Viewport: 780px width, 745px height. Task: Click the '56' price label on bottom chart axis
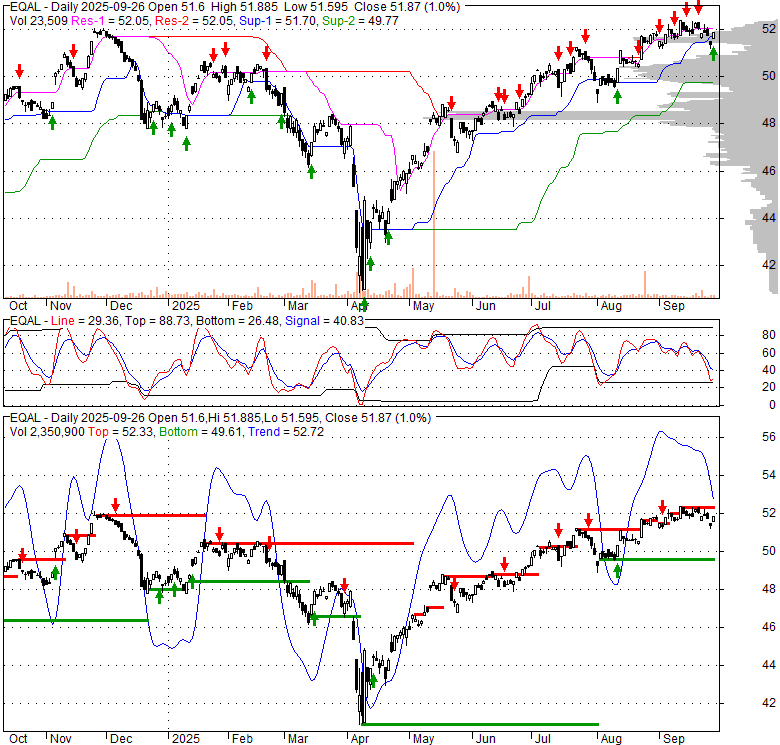pos(769,437)
